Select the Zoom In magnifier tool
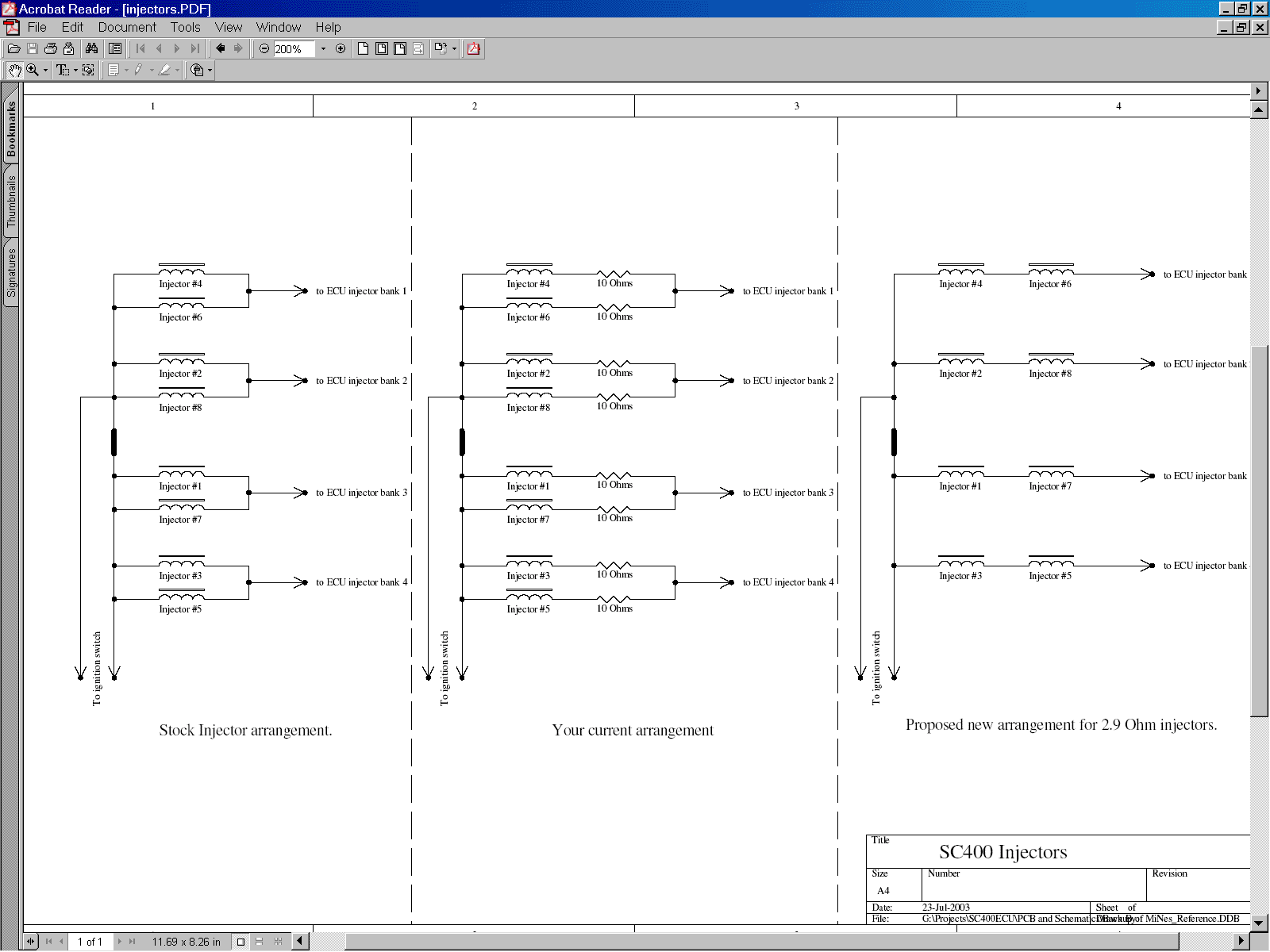Image resolution: width=1270 pixels, height=952 pixels. 33,70
